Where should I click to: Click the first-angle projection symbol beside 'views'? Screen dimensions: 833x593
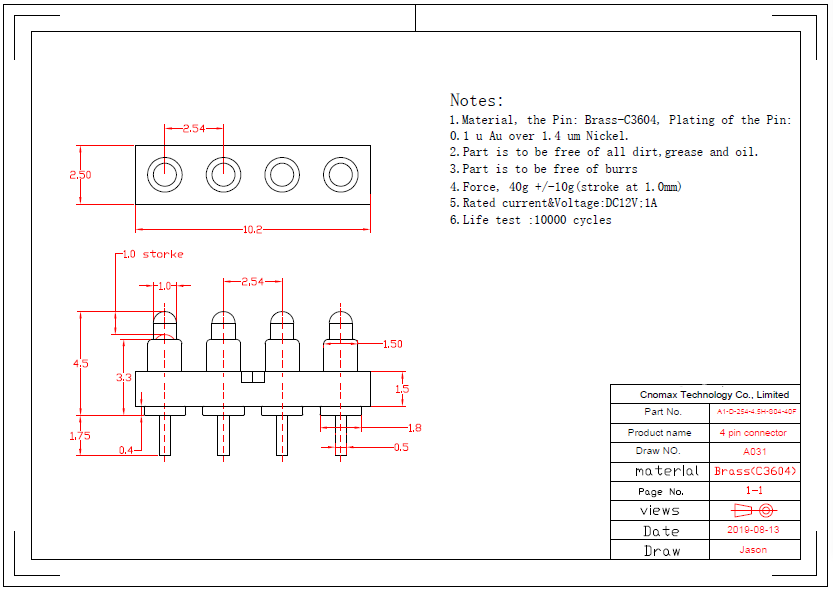coord(754,511)
